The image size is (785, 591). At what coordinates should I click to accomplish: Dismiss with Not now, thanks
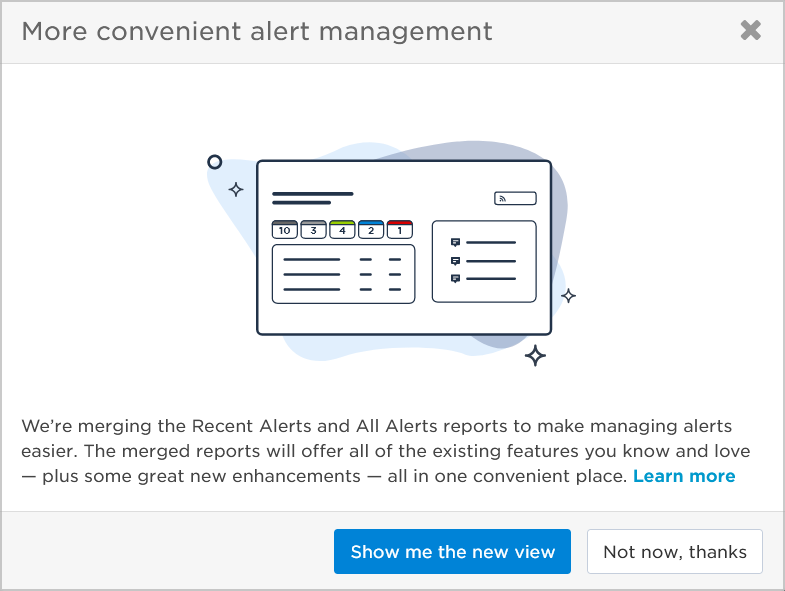pyautogui.click(x=674, y=551)
